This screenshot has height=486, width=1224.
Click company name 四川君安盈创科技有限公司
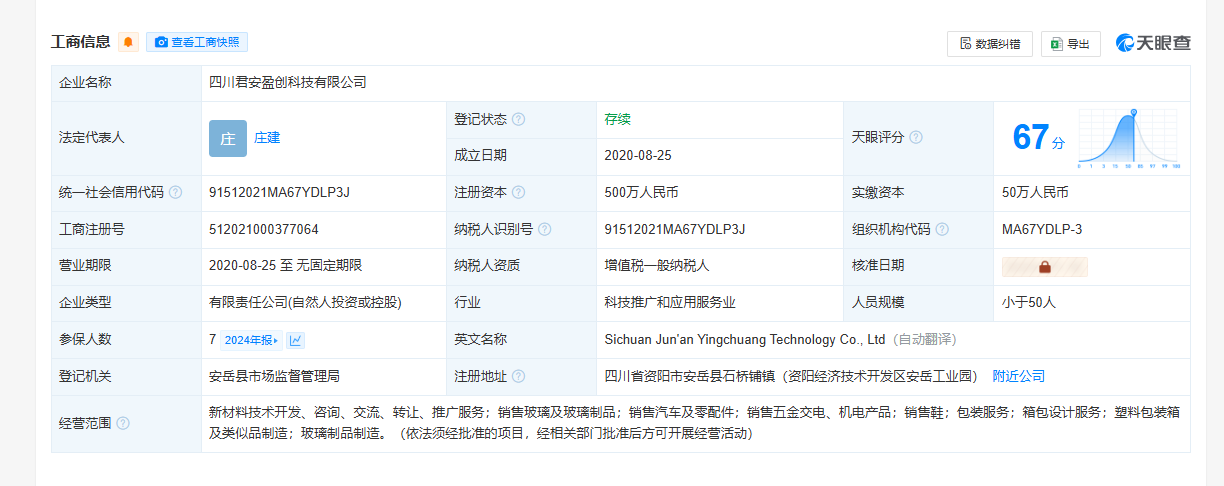click(x=287, y=82)
